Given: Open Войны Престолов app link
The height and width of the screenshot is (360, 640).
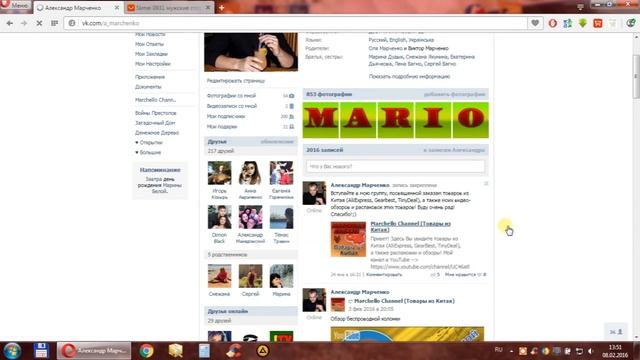Looking at the screenshot, I should (x=156, y=113).
